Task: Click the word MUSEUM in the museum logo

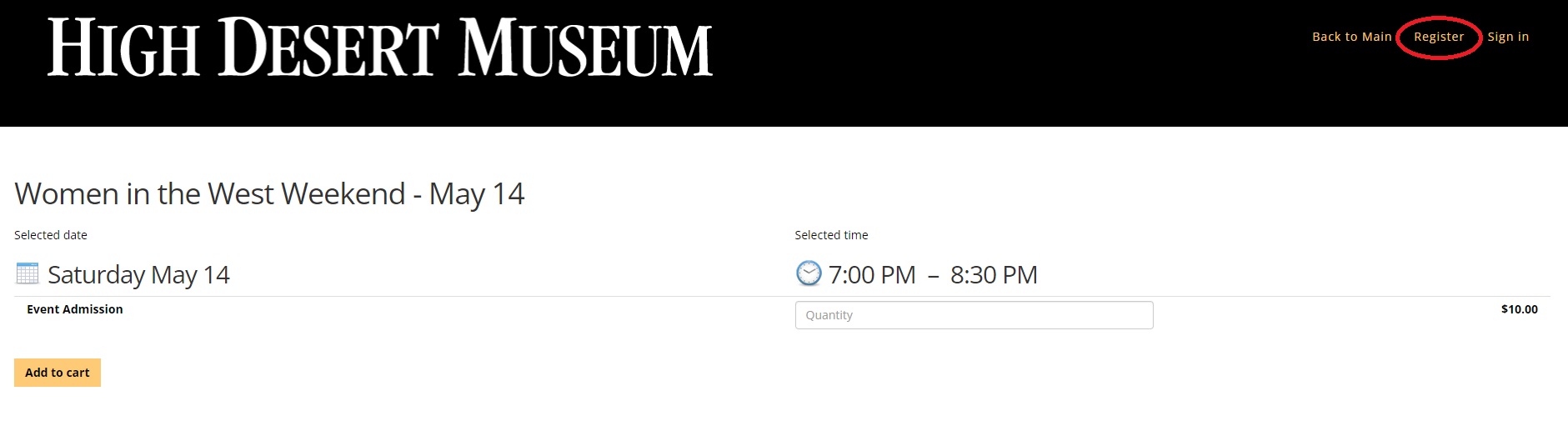Action: (586, 48)
